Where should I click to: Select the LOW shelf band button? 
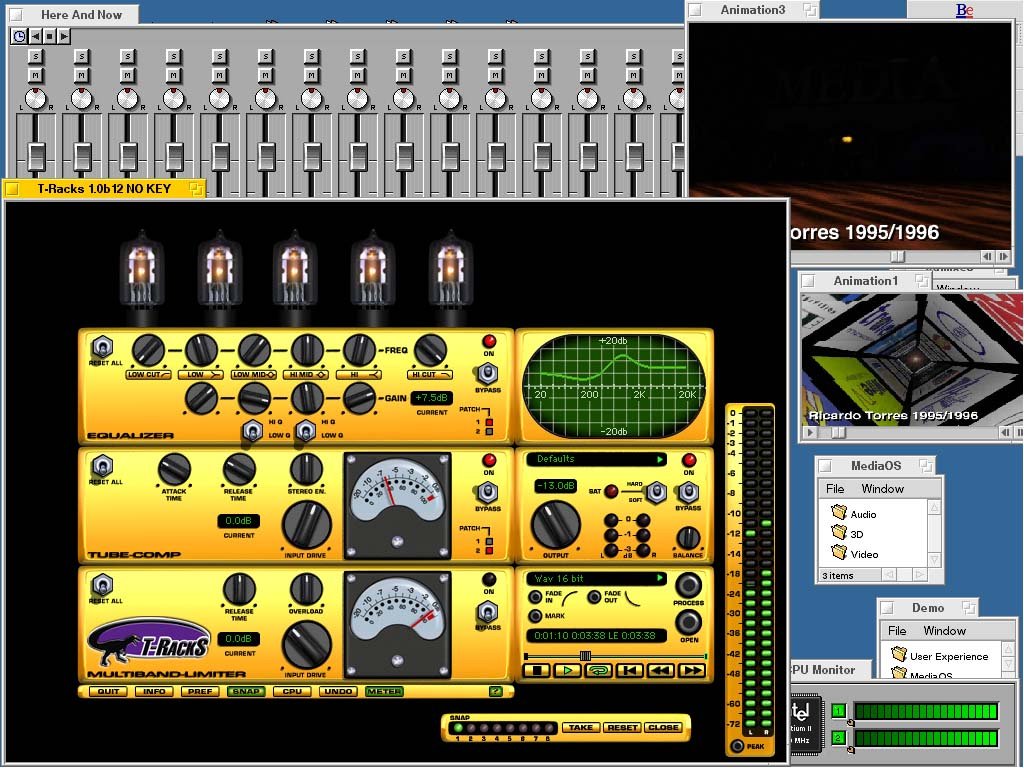click(x=200, y=375)
